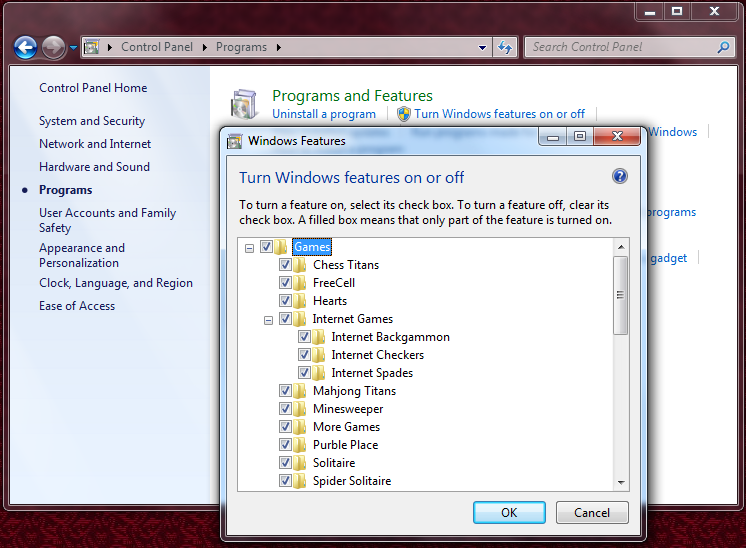The image size is (746, 548).
Task: Uncheck Hearts checkbox
Action: tap(285, 301)
